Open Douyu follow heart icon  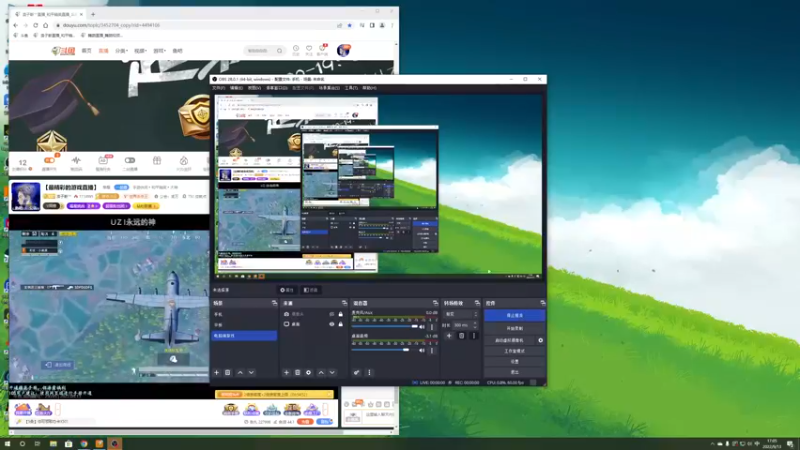[309, 49]
